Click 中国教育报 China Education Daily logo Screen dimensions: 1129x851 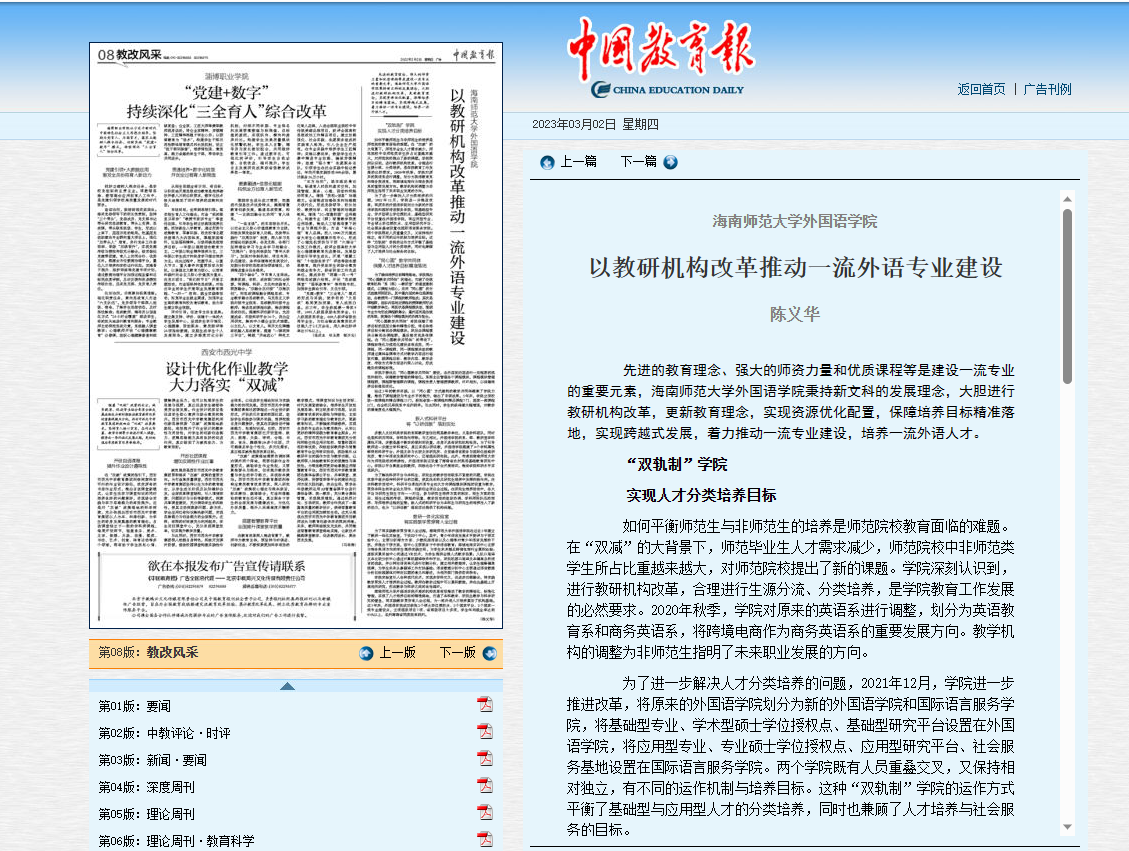point(662,60)
